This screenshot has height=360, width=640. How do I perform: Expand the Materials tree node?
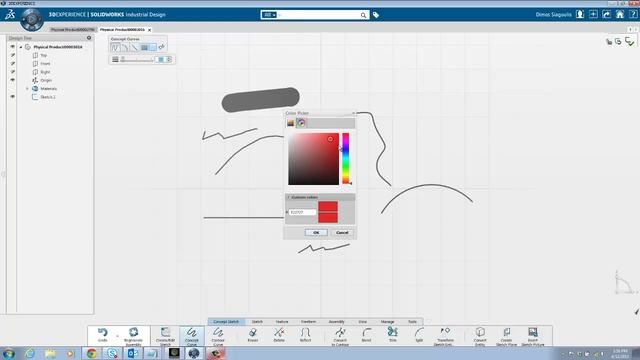[x=27, y=89]
